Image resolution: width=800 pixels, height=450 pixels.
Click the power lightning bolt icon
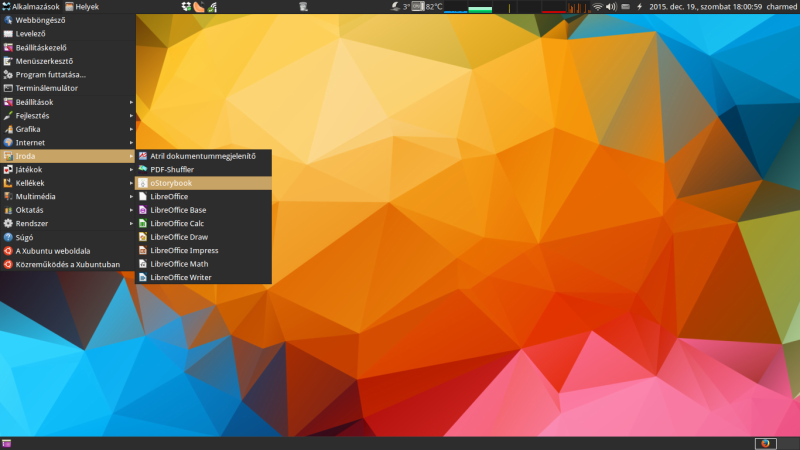tap(639, 7)
